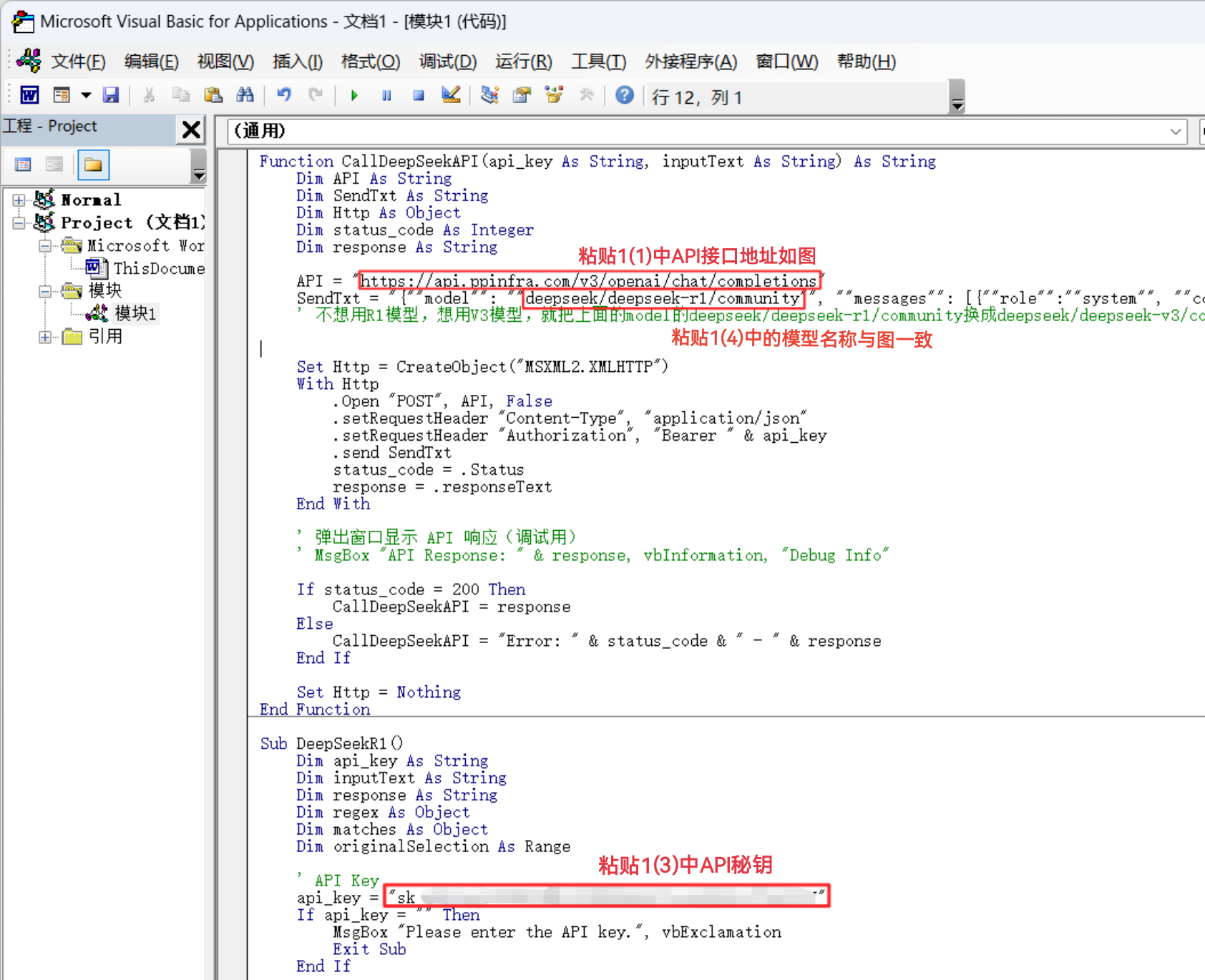This screenshot has height=980, width=1205.
Task: Open the 运行(R) menu
Action: click(524, 62)
